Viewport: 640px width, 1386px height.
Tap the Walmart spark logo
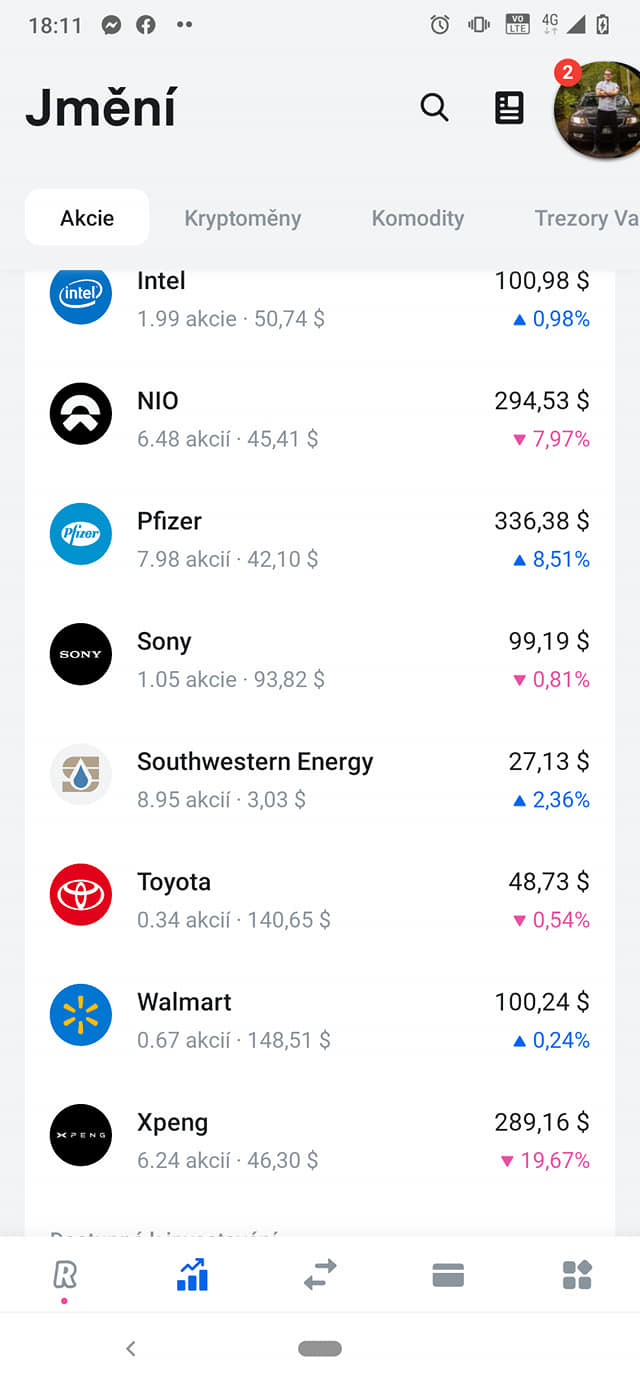tap(81, 1015)
